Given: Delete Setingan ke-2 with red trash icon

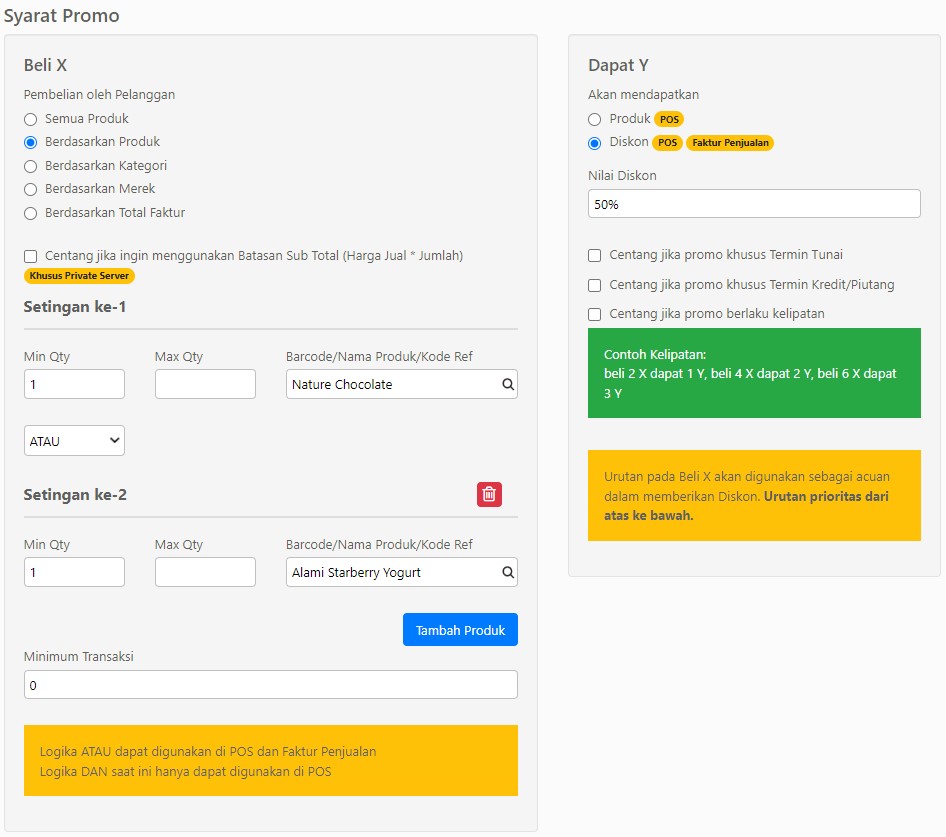Looking at the screenshot, I should click(489, 494).
